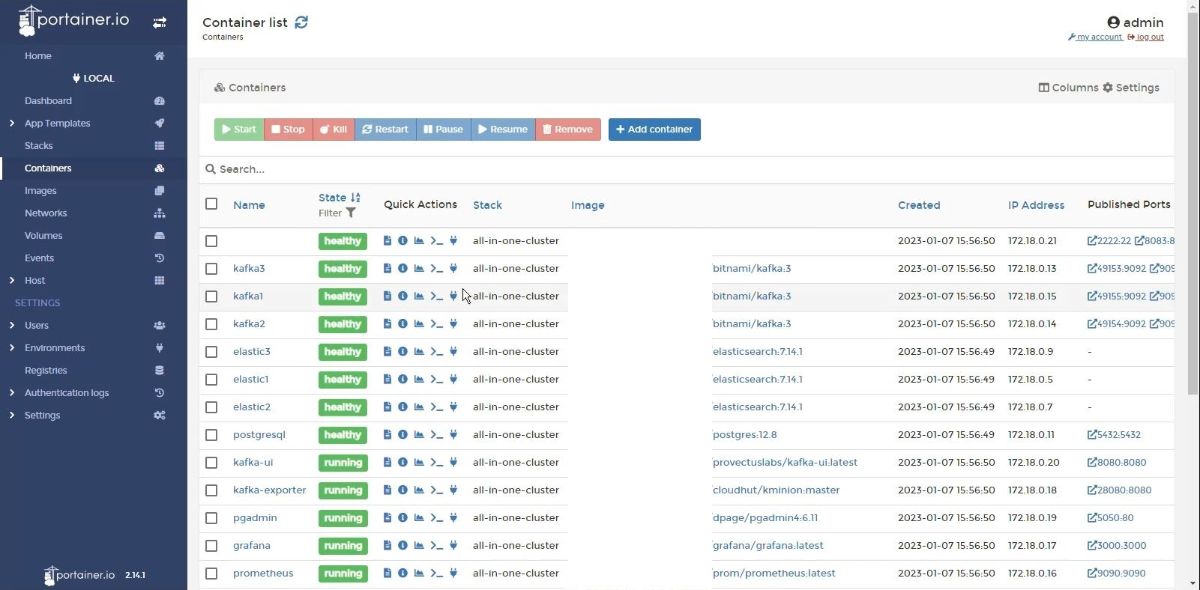Image resolution: width=1200 pixels, height=590 pixels.
Task: Open the kafka-ui container link
Action: pos(253,463)
